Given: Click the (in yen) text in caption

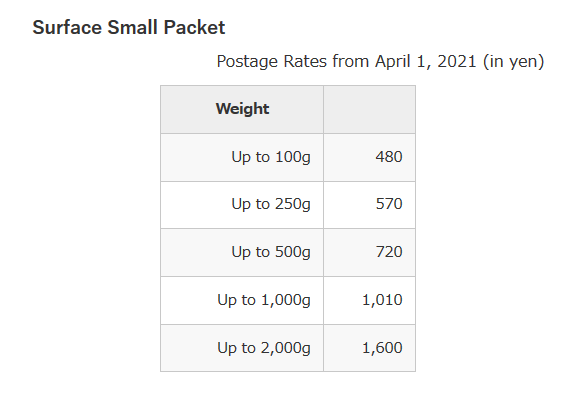Looking at the screenshot, I should (513, 61).
